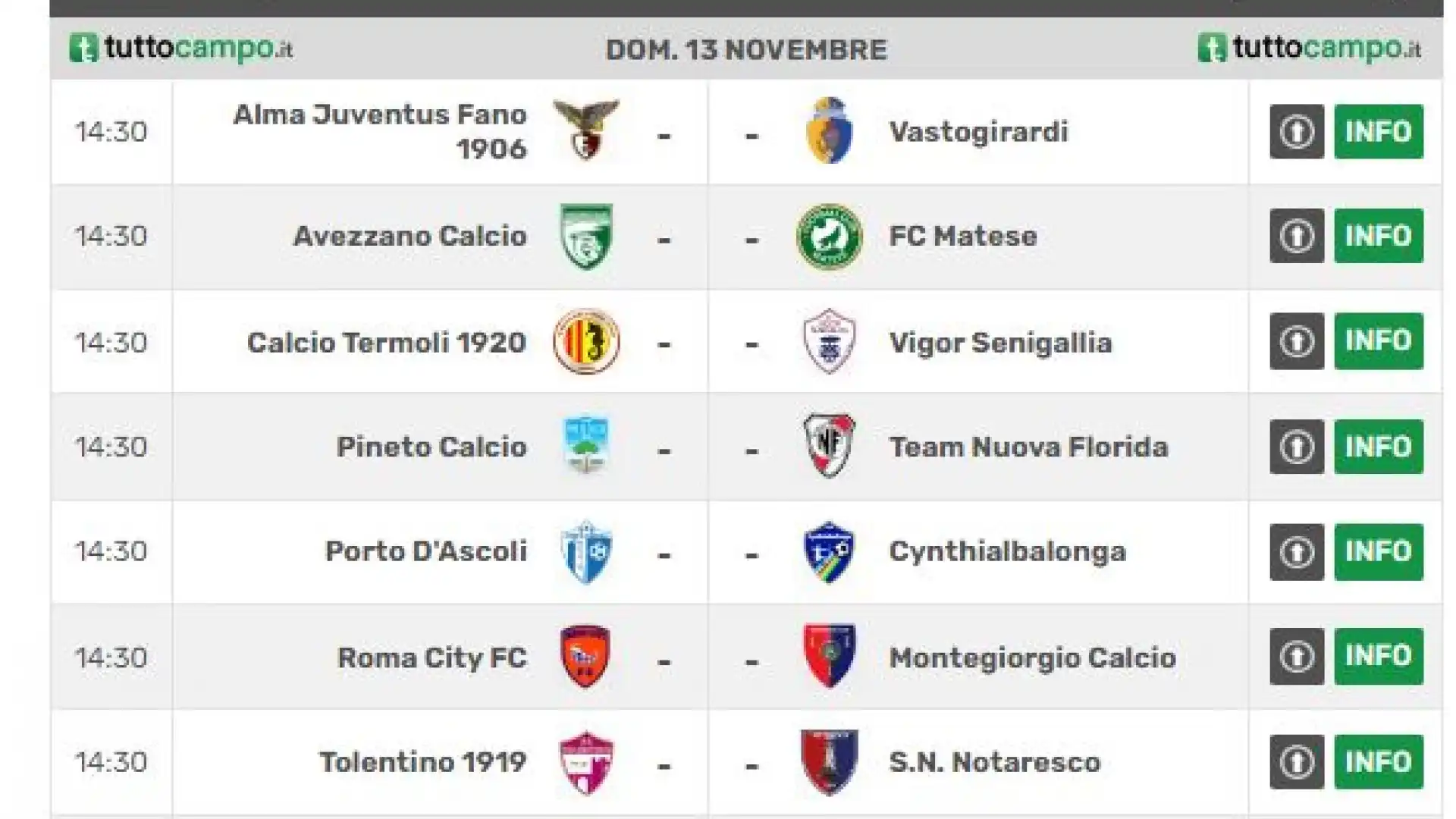Click the FC Matese round green logo
This screenshot has height=819, width=1456.
pos(829,237)
